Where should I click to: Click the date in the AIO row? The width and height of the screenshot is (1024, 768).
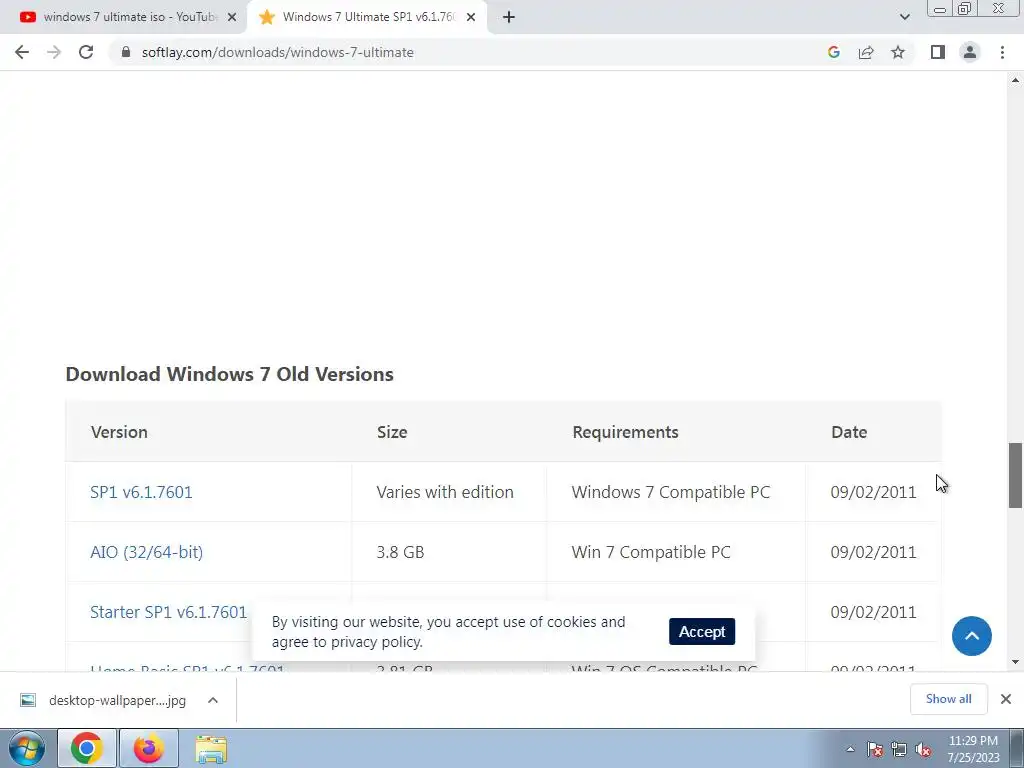point(873,552)
